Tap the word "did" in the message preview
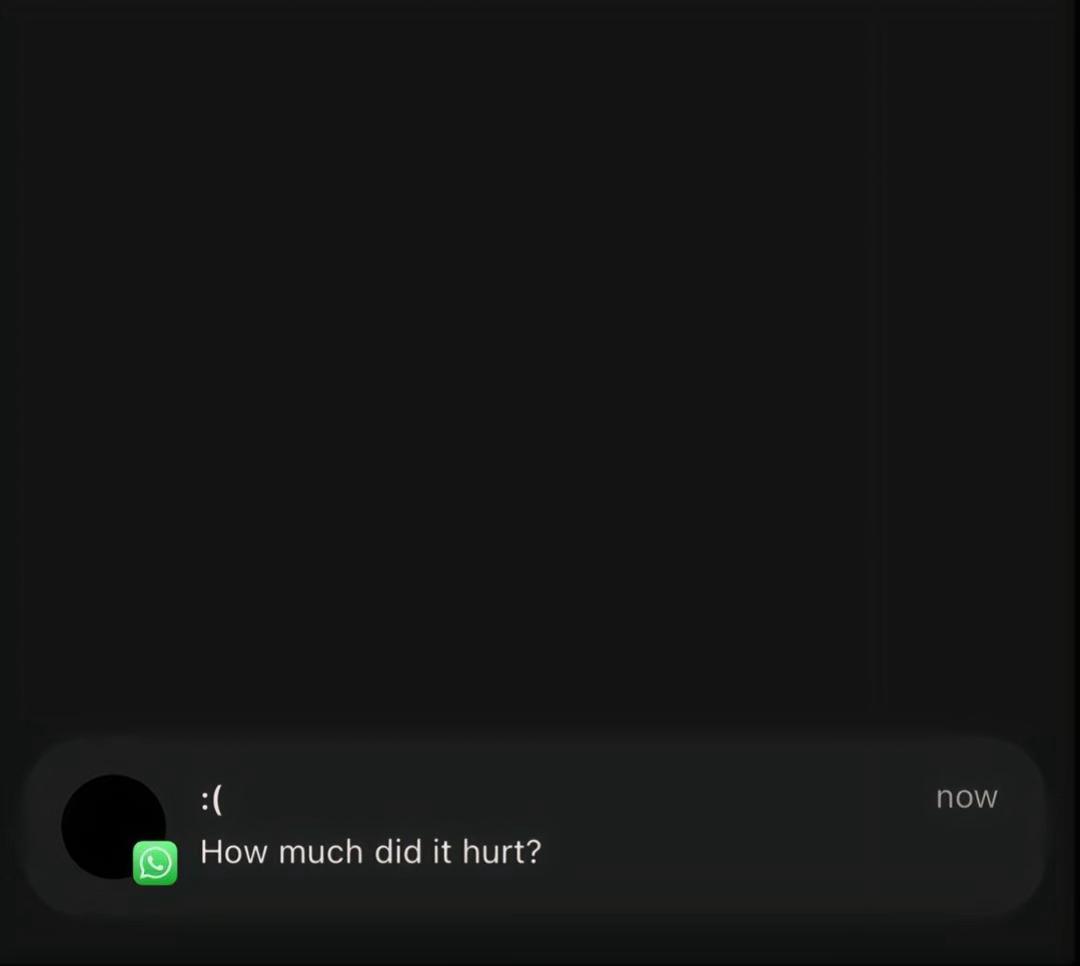 397,852
